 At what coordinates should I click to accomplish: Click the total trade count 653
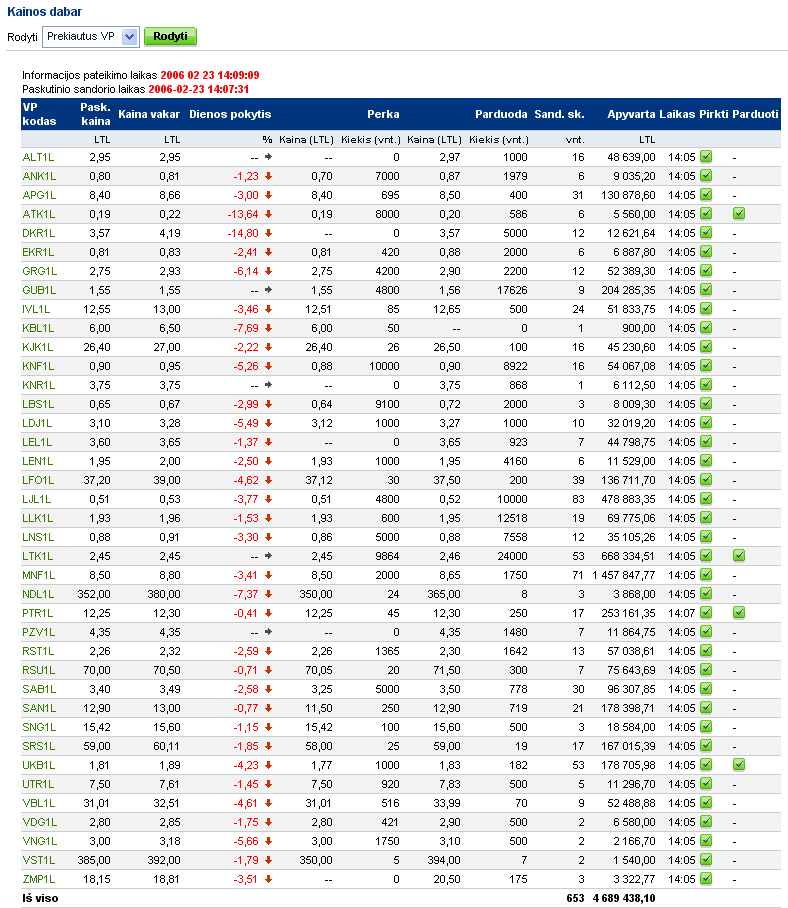pyautogui.click(x=576, y=898)
